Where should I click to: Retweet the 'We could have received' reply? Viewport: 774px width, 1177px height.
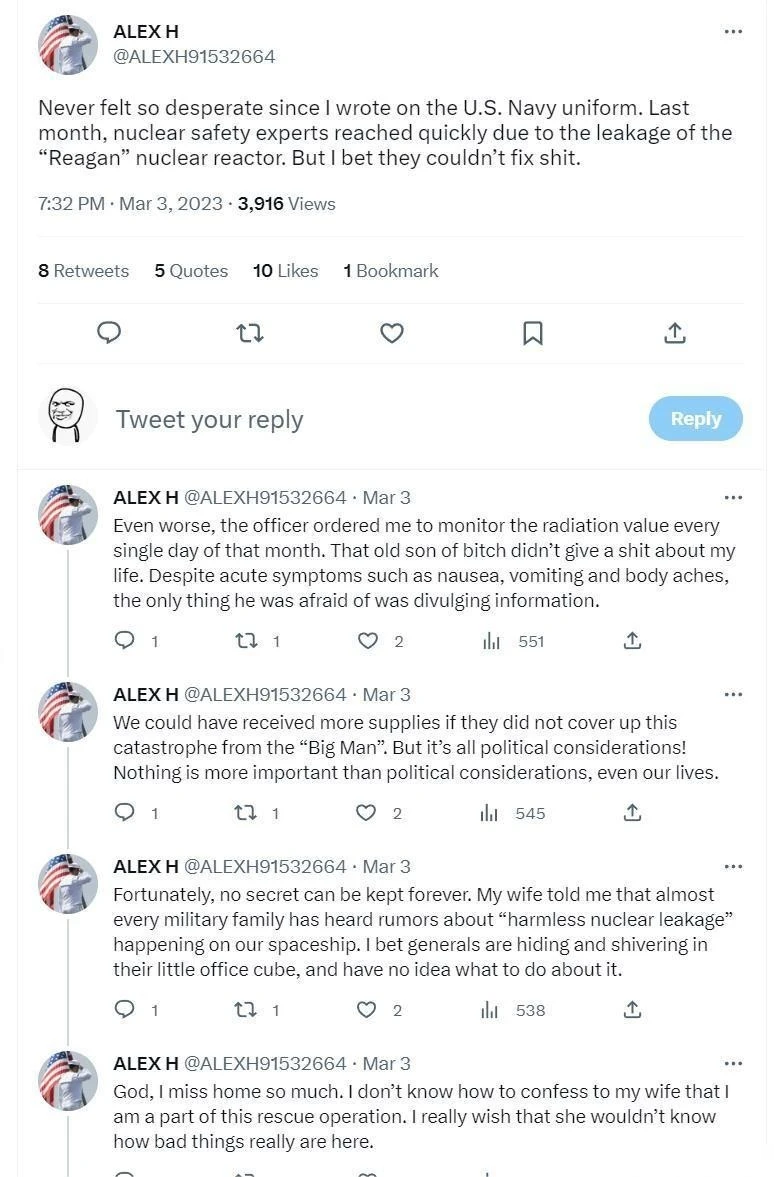point(246,813)
